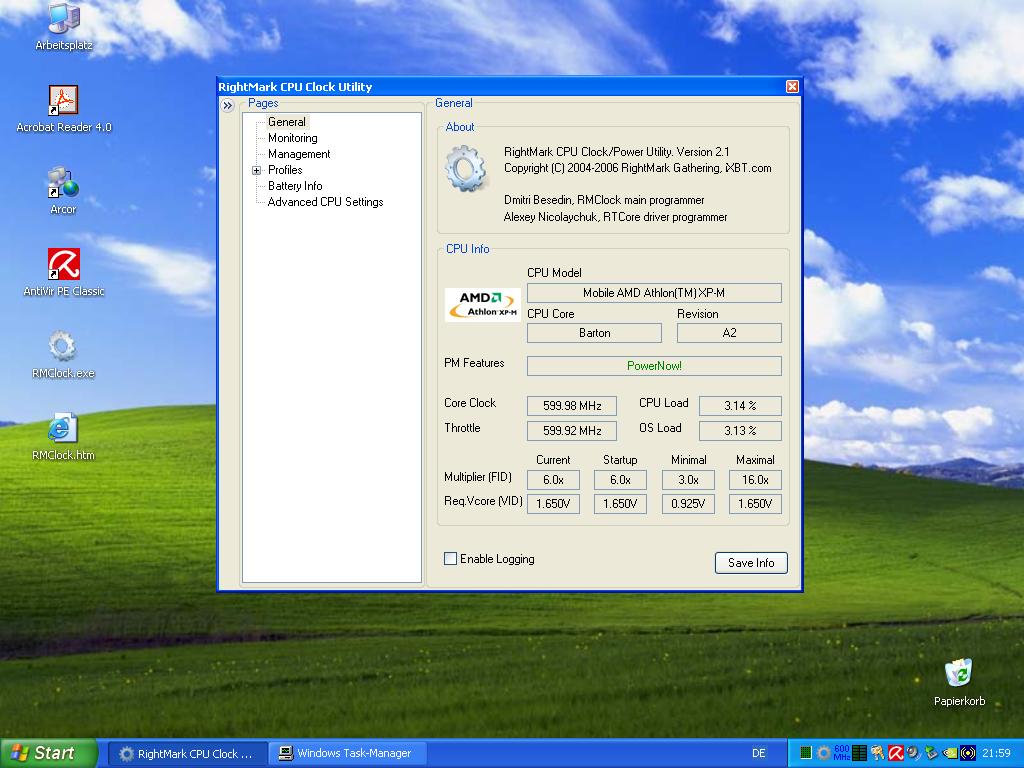Open the AntiVir PE Classic shortcut

tap(63, 265)
